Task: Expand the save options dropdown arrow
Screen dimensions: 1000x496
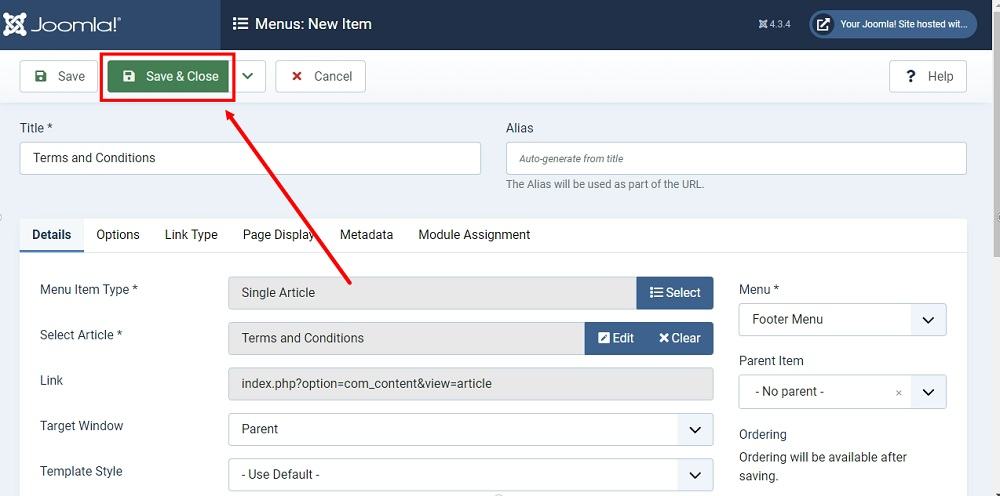Action: tap(248, 77)
